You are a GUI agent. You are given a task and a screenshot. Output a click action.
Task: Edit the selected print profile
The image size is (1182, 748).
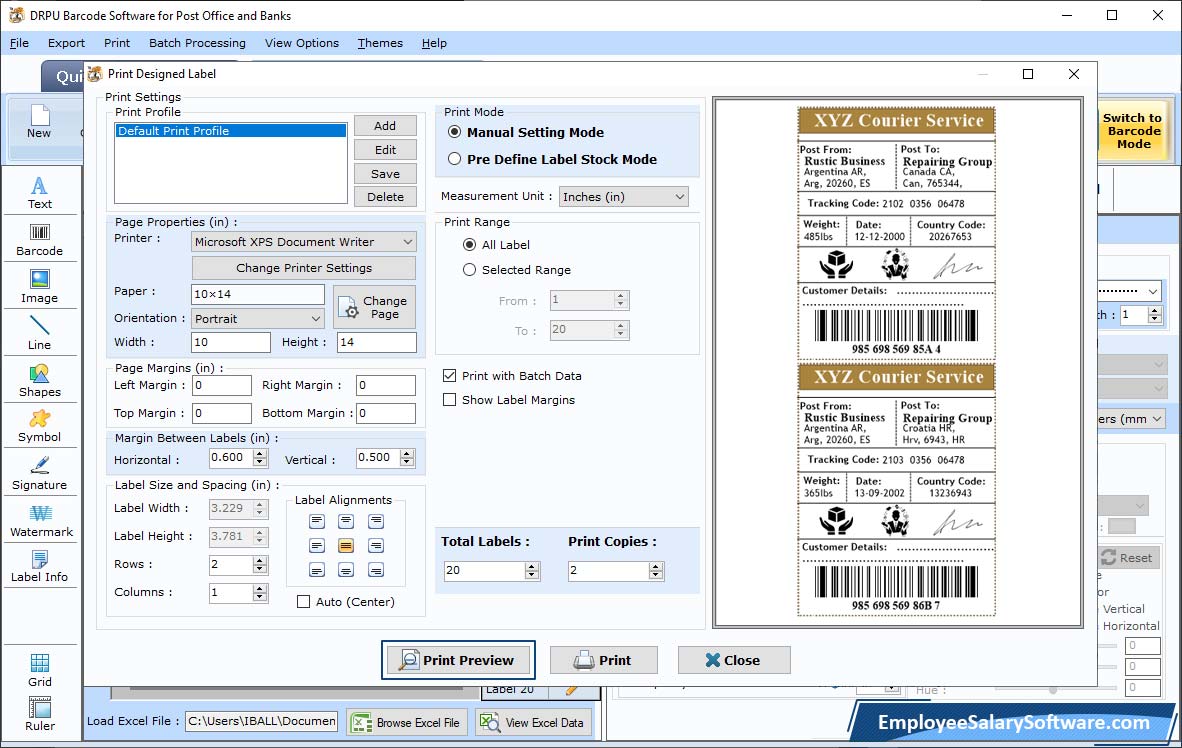pyautogui.click(x=385, y=150)
